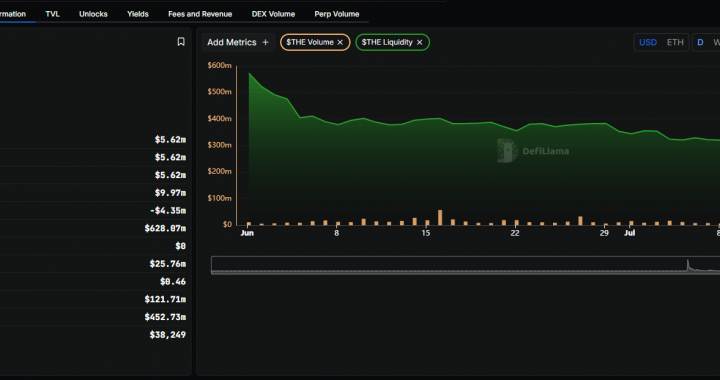Select daily (D) chart interval
This screenshot has width=720, height=380.
coord(700,42)
